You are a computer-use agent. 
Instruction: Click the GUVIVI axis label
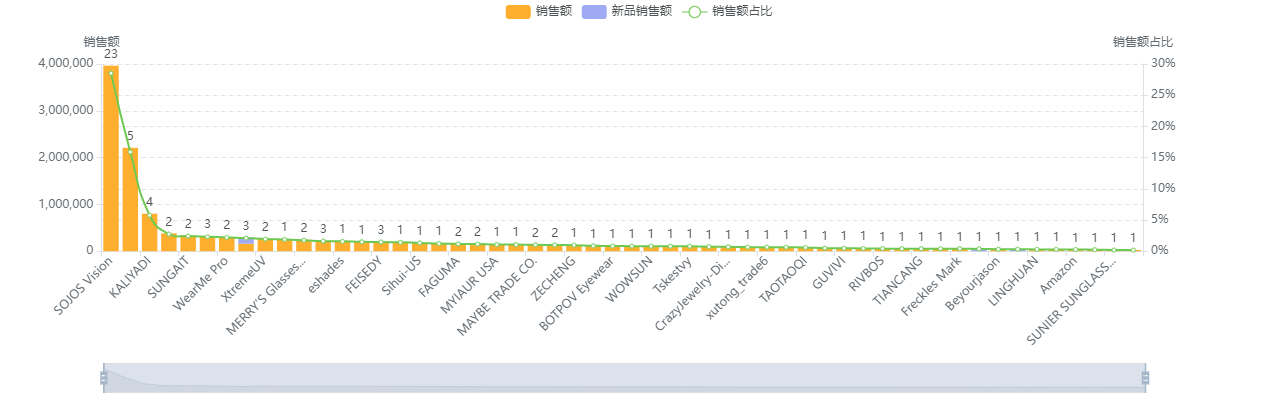(829, 273)
